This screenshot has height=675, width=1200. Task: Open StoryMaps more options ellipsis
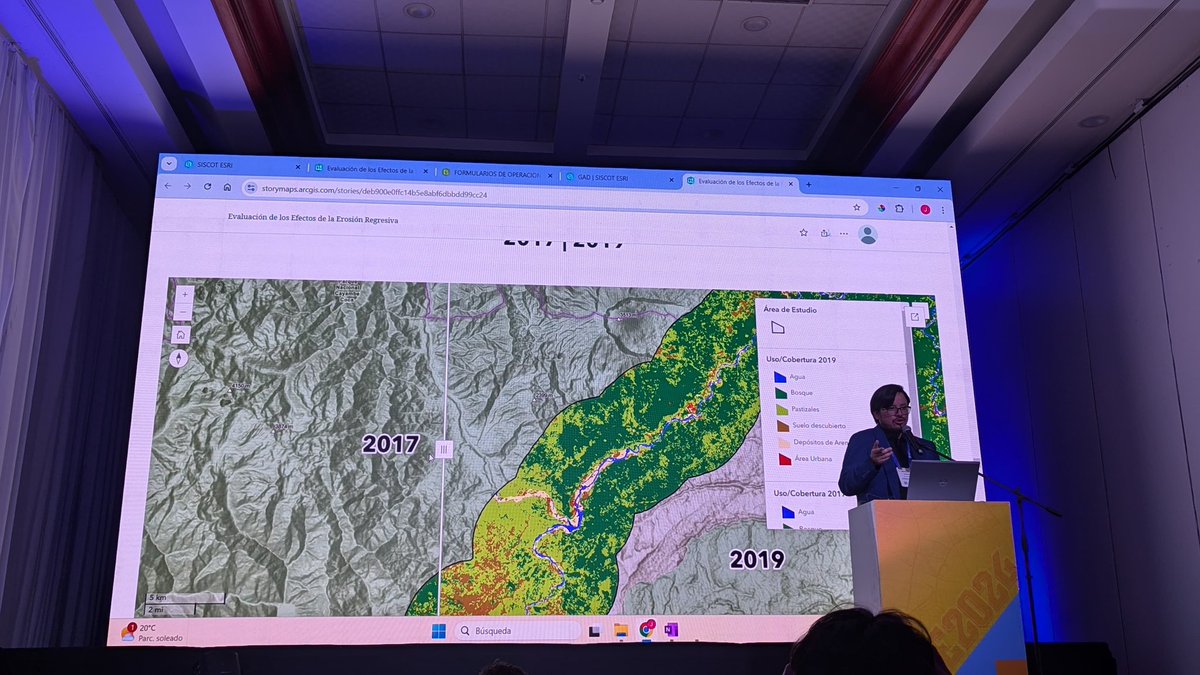[844, 234]
